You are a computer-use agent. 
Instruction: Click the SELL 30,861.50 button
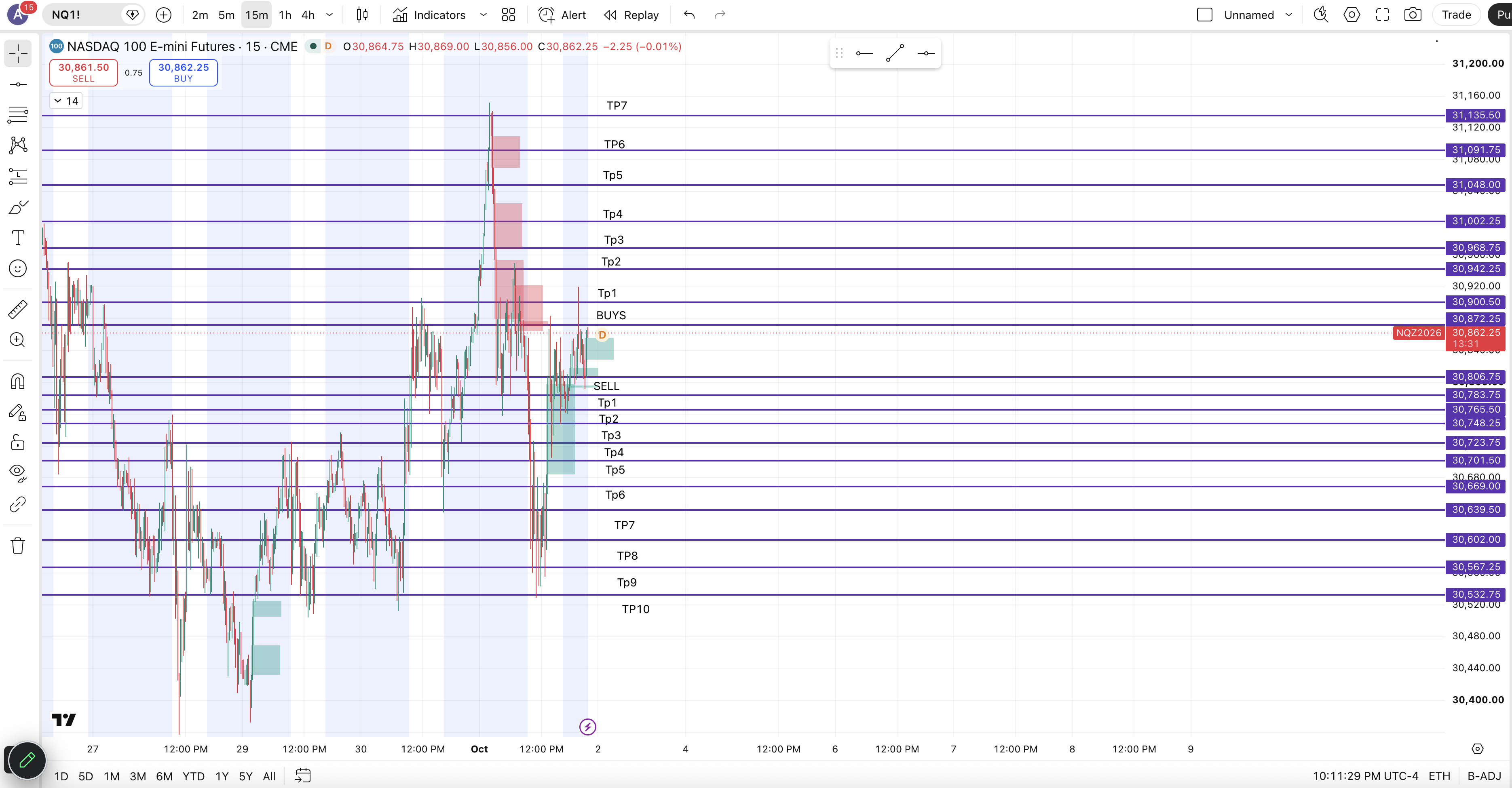[83, 72]
